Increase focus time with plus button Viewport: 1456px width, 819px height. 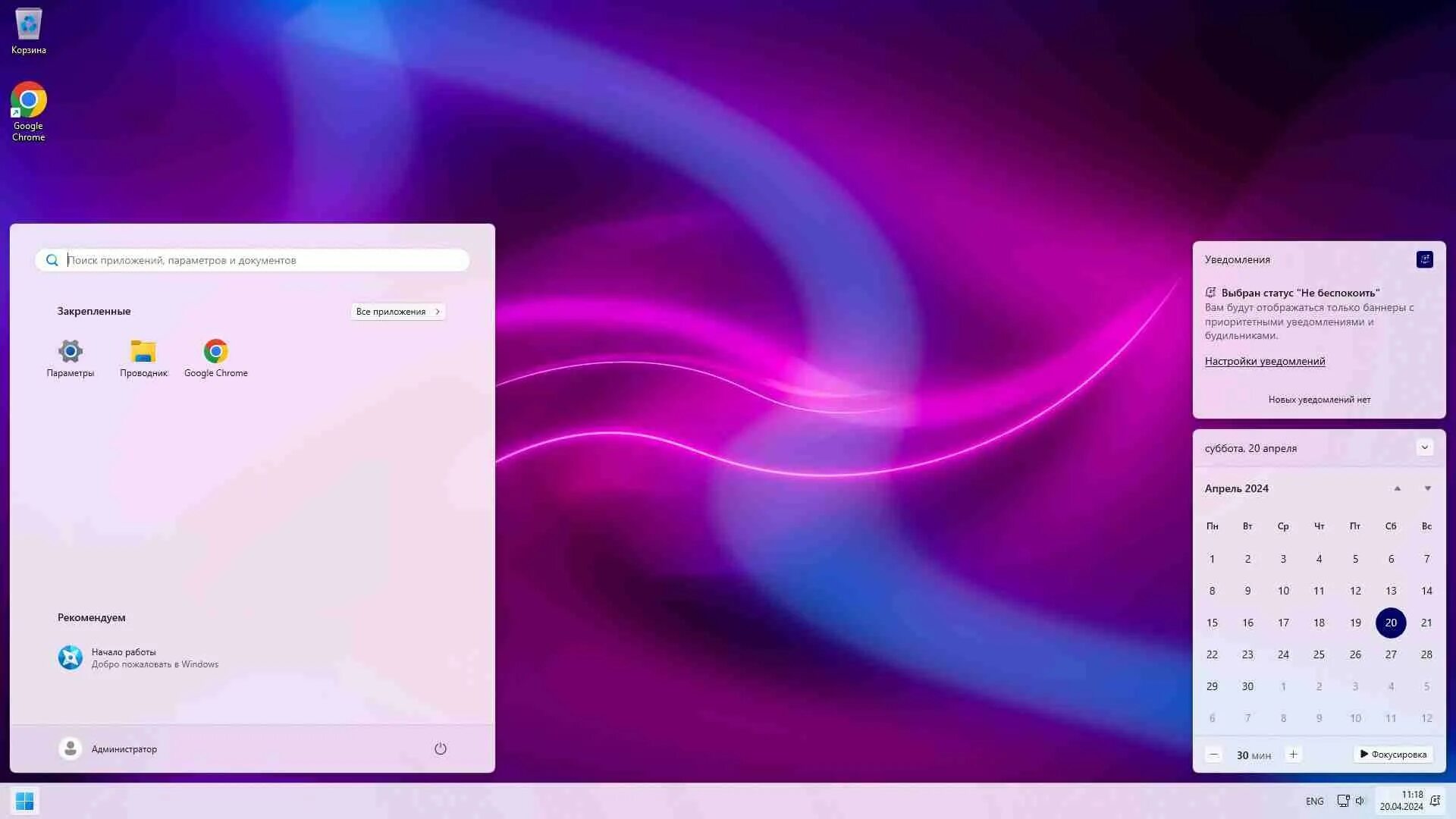coord(1293,755)
